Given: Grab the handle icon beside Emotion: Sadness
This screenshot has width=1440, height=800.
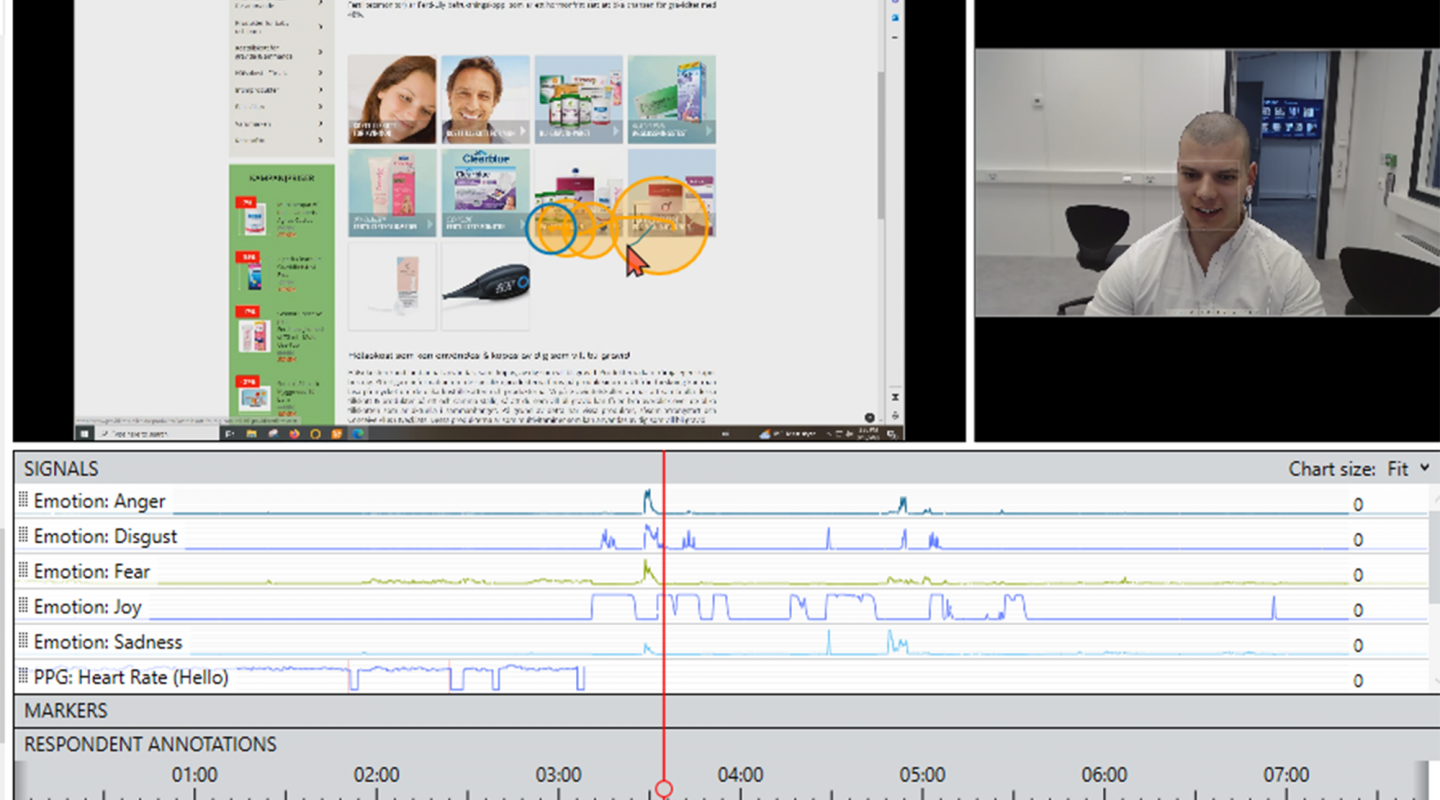Looking at the screenshot, I should coord(24,642).
